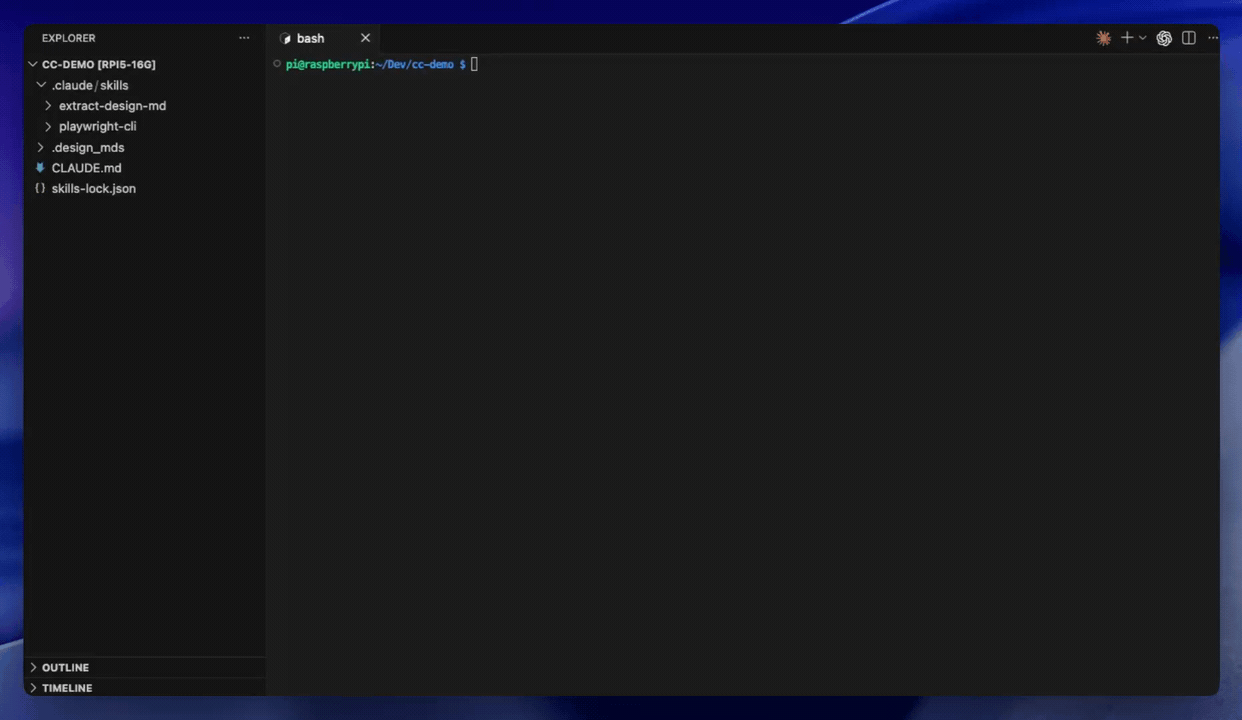Click the EXPLORER panel title
This screenshot has height=720, width=1242.
coord(69,38)
